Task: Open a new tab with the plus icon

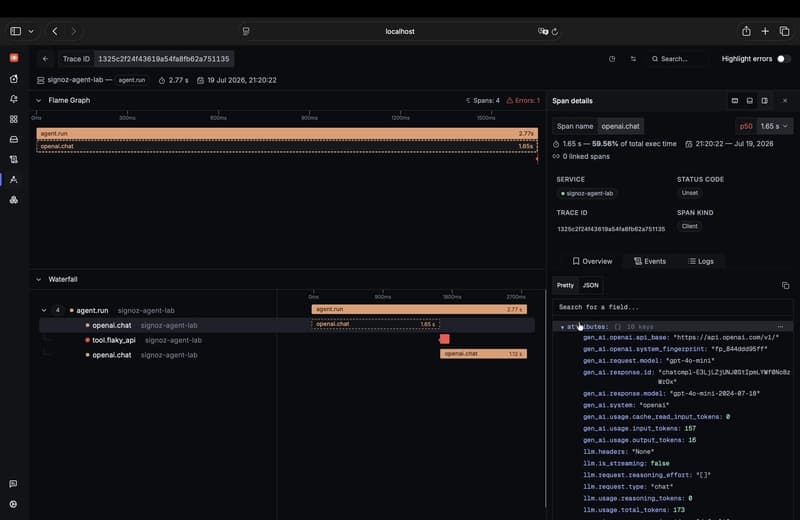Action: coord(765,31)
